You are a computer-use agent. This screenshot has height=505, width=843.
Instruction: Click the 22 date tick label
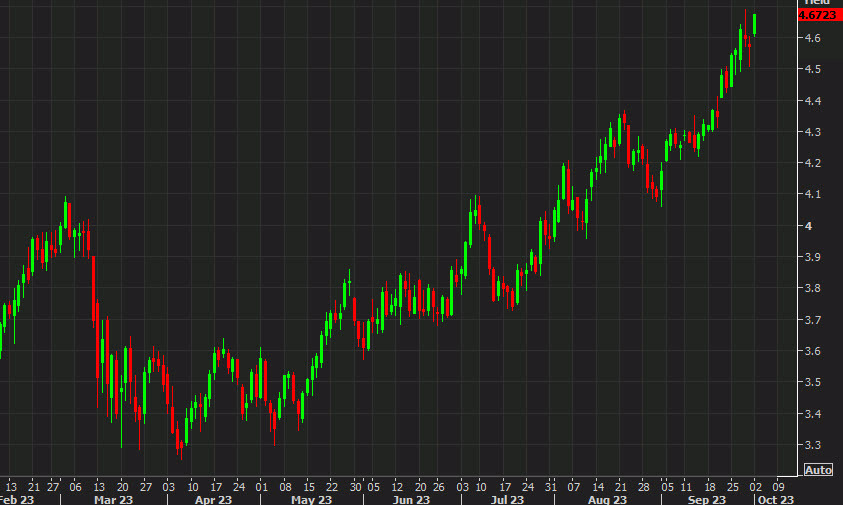(x=332, y=487)
